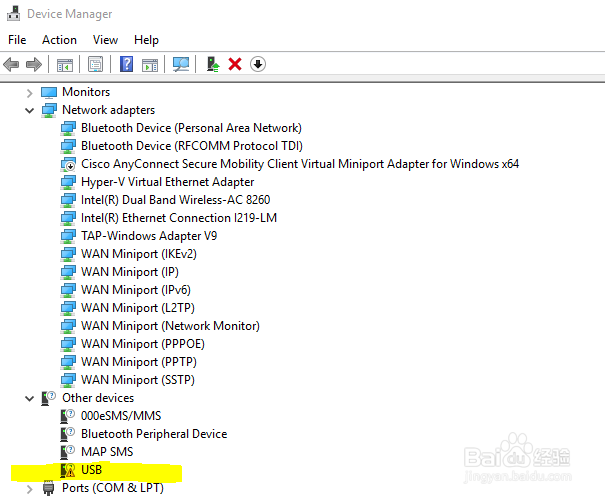Click the Network adapters category icon
The width and height of the screenshot is (605, 497).
coord(49,110)
